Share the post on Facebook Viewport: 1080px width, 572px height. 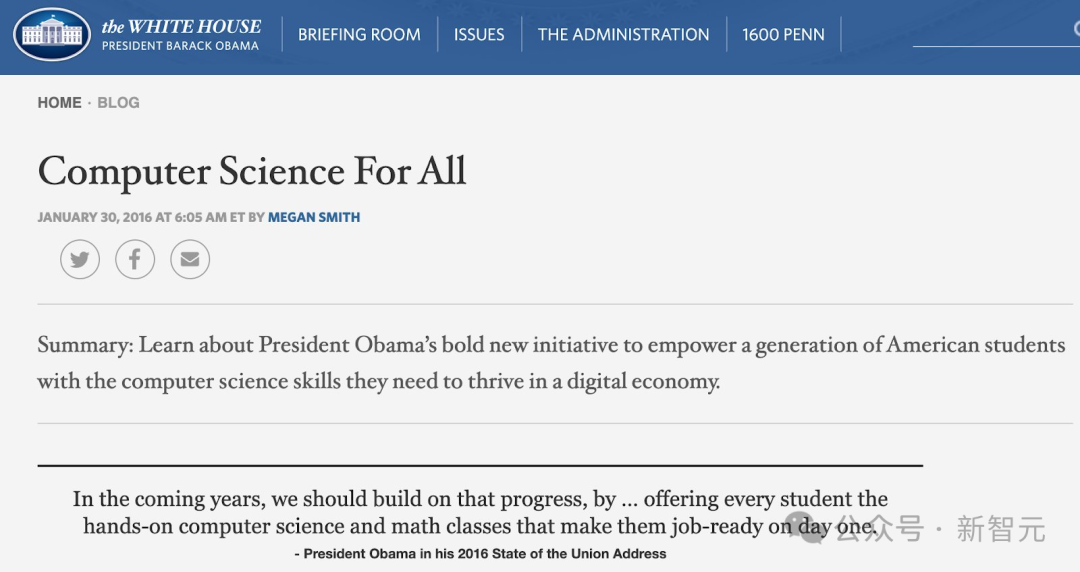coord(135,261)
